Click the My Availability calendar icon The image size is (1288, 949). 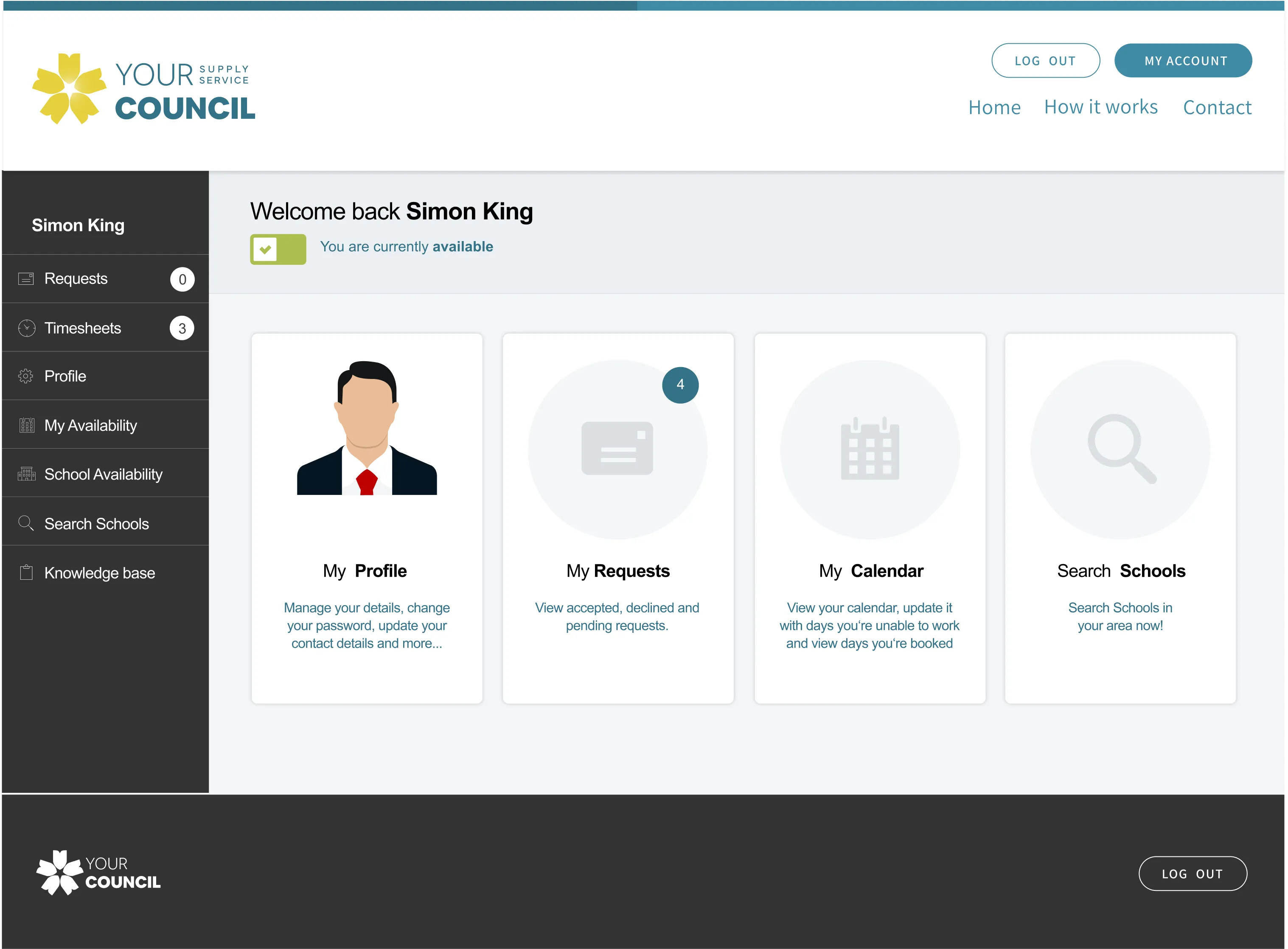[26, 425]
